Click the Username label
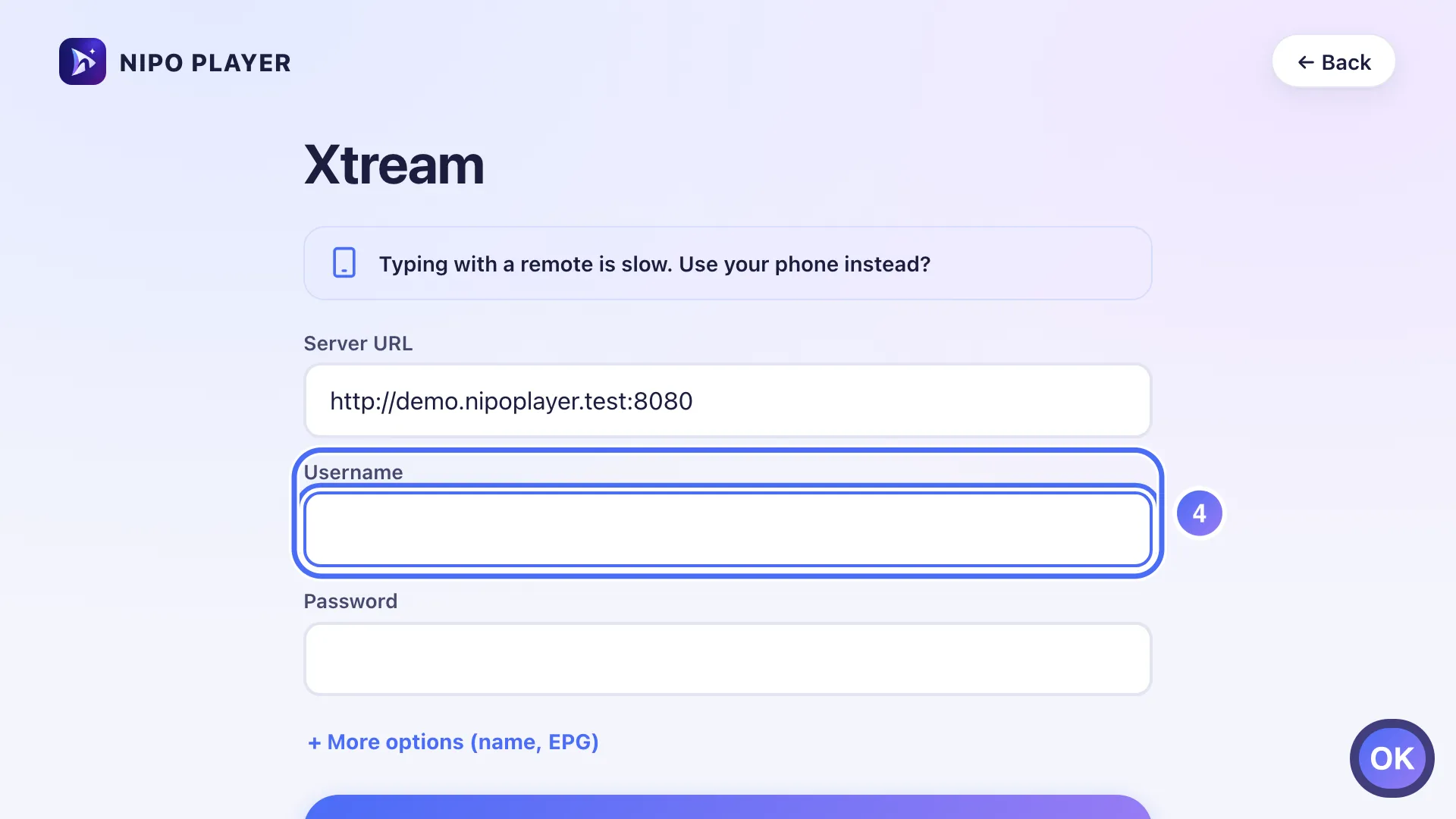 353,472
